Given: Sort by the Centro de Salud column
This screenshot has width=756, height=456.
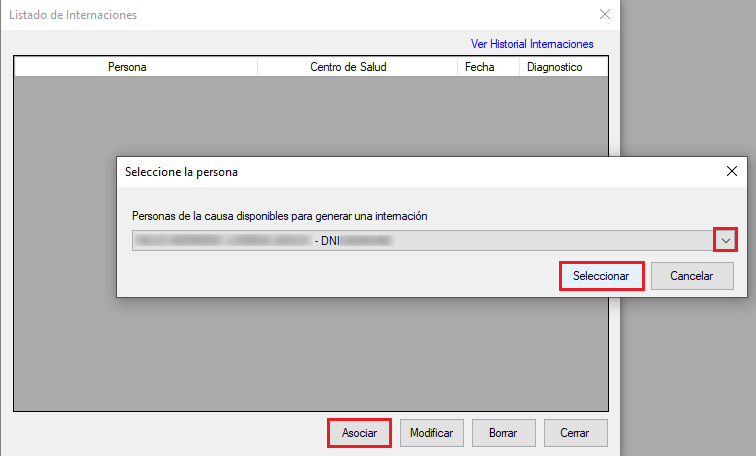Looking at the screenshot, I should click(x=348, y=67).
